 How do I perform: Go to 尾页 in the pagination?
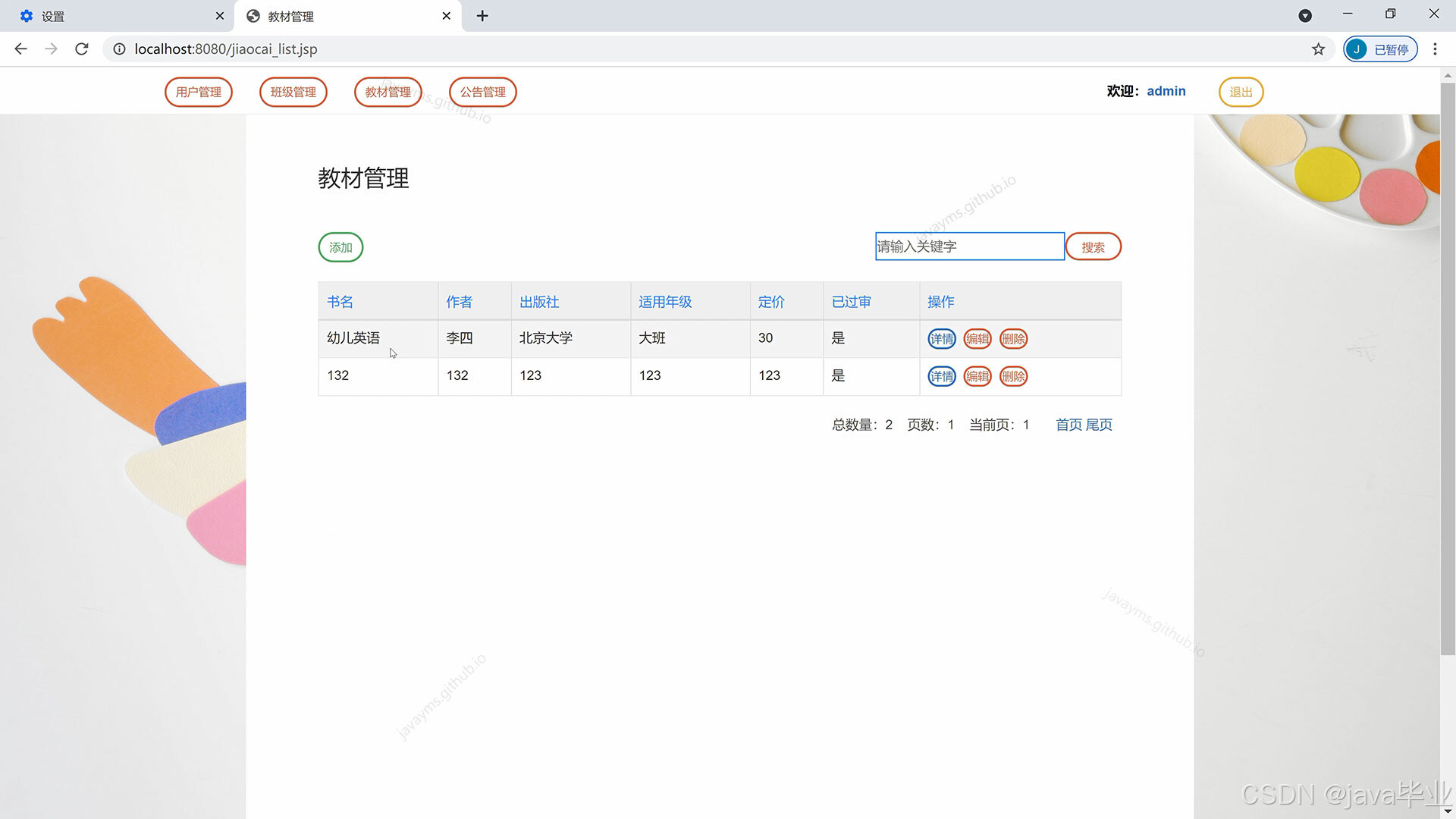[x=1099, y=425]
